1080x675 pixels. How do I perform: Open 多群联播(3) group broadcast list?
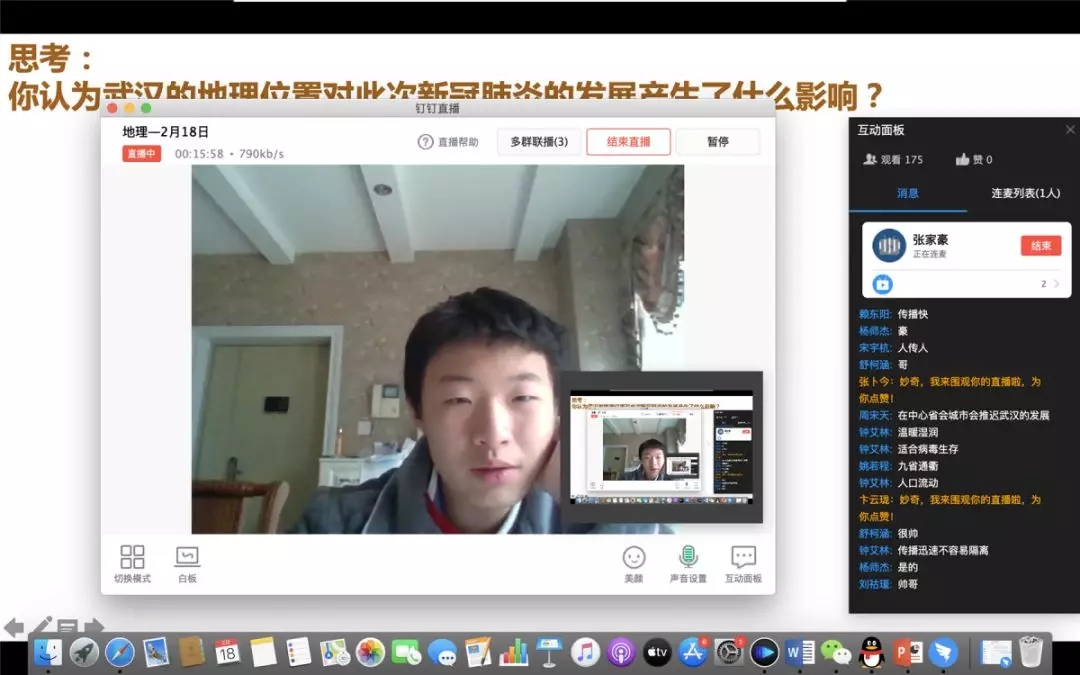click(539, 142)
